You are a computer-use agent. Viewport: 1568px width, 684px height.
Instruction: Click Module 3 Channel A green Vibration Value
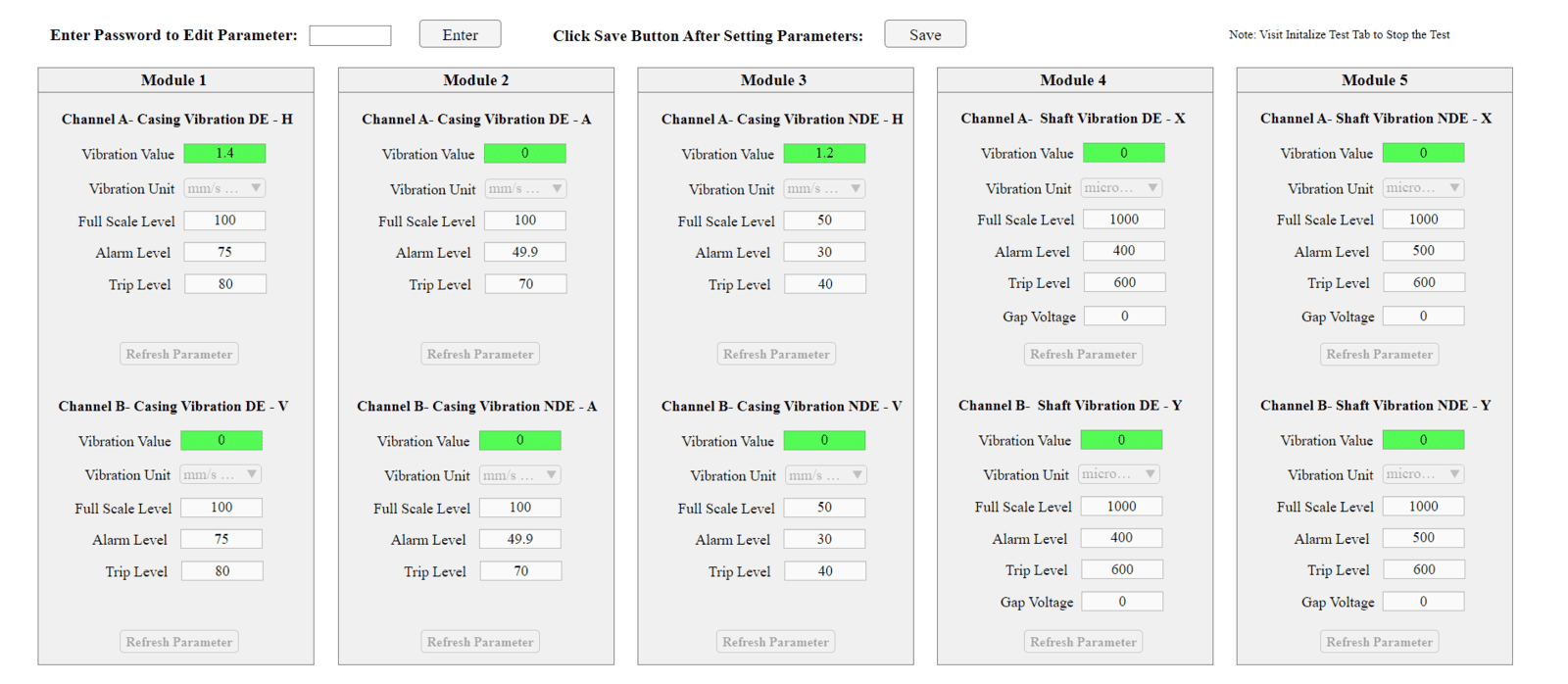[x=824, y=154]
